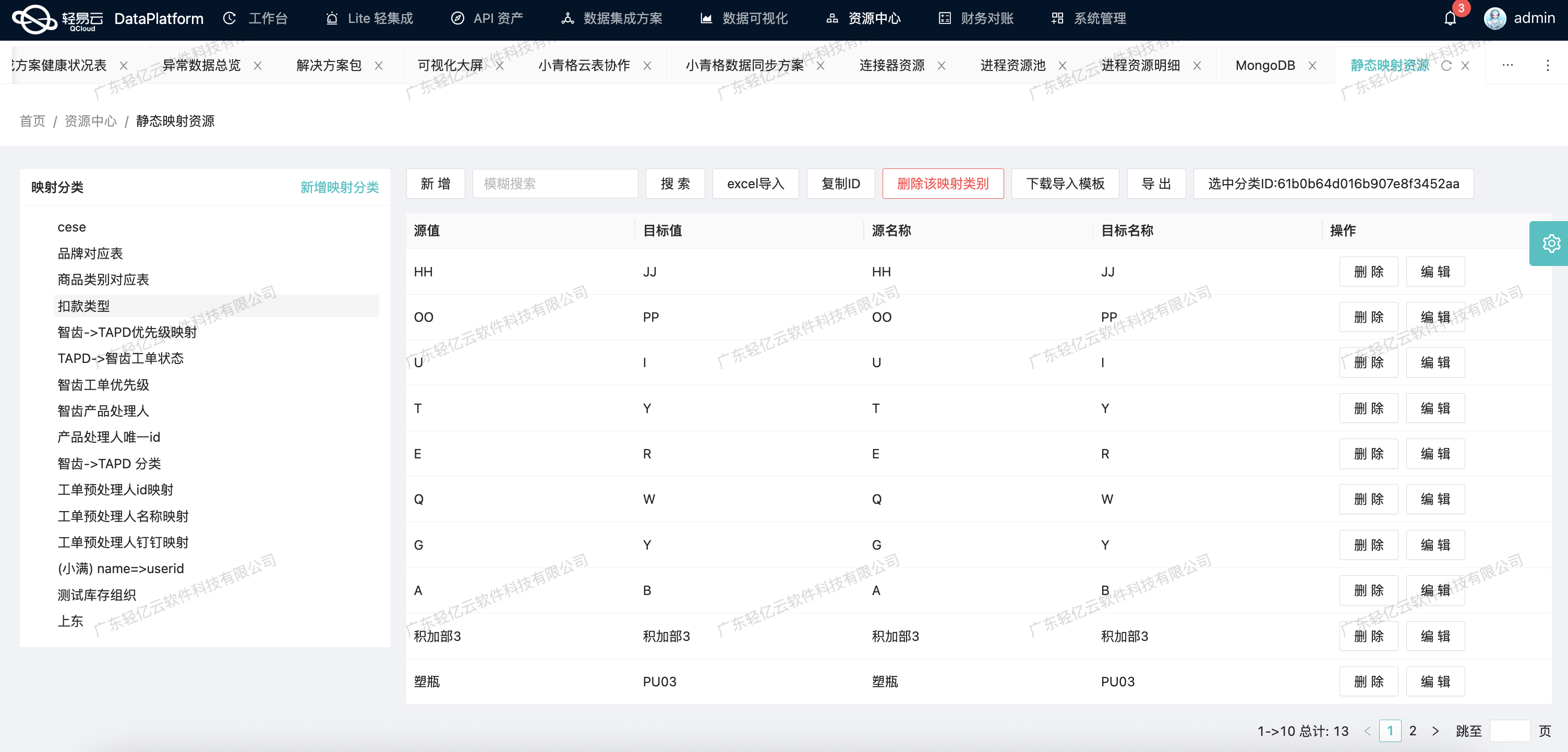Go to previous page arrow
The image size is (1568, 752).
(x=1367, y=731)
